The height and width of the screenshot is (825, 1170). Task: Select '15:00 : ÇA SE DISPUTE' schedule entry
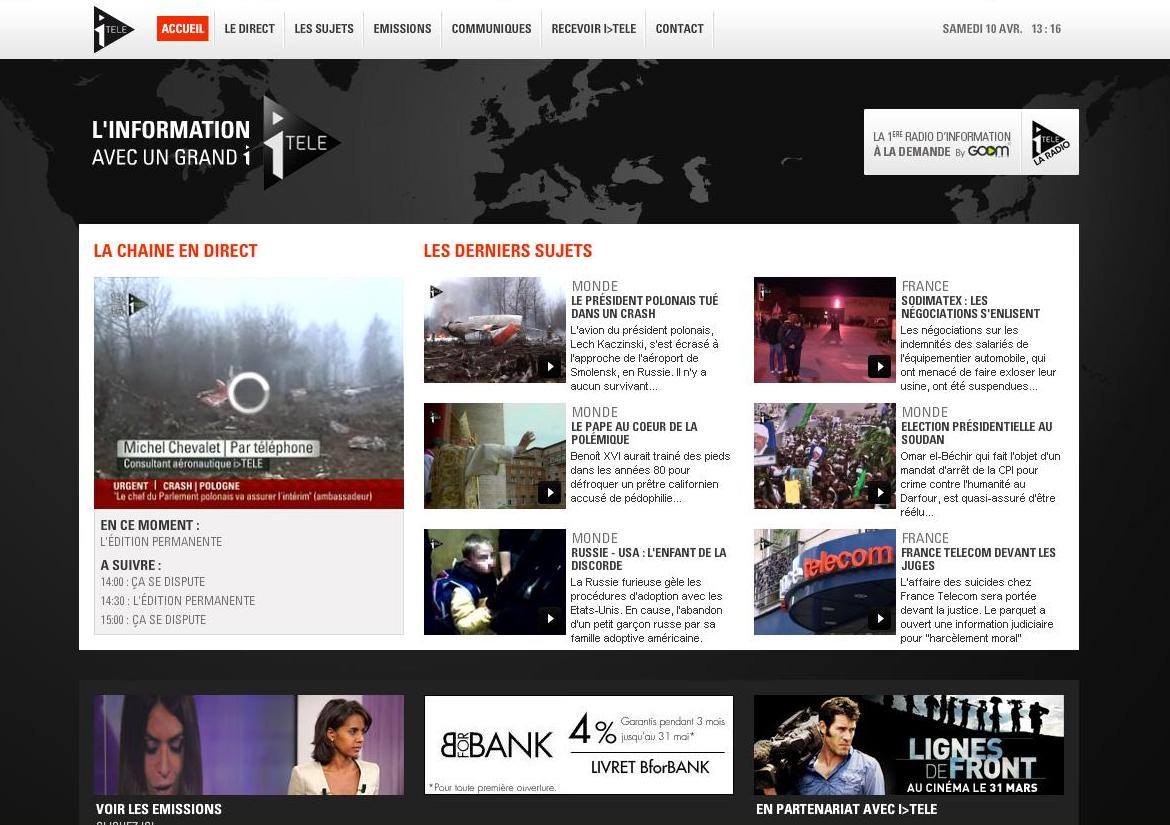click(153, 620)
